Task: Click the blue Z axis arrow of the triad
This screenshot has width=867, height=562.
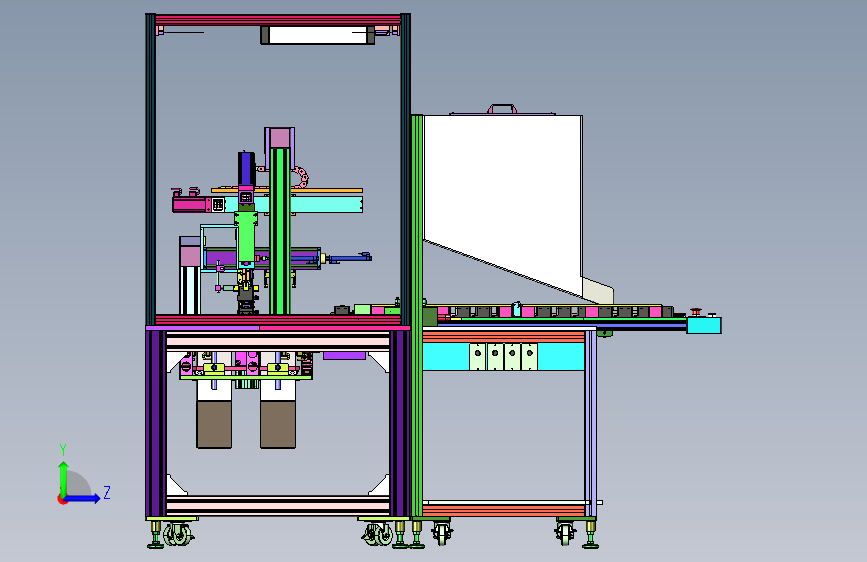Action: click(83, 498)
